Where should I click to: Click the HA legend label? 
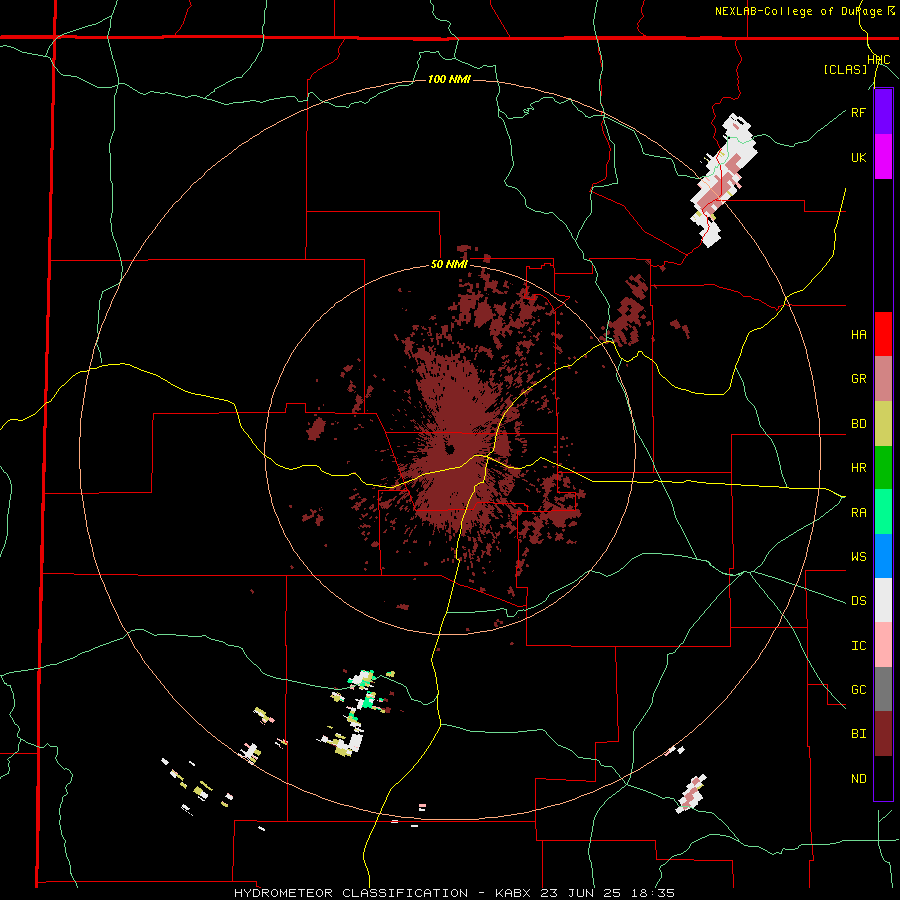(858, 334)
